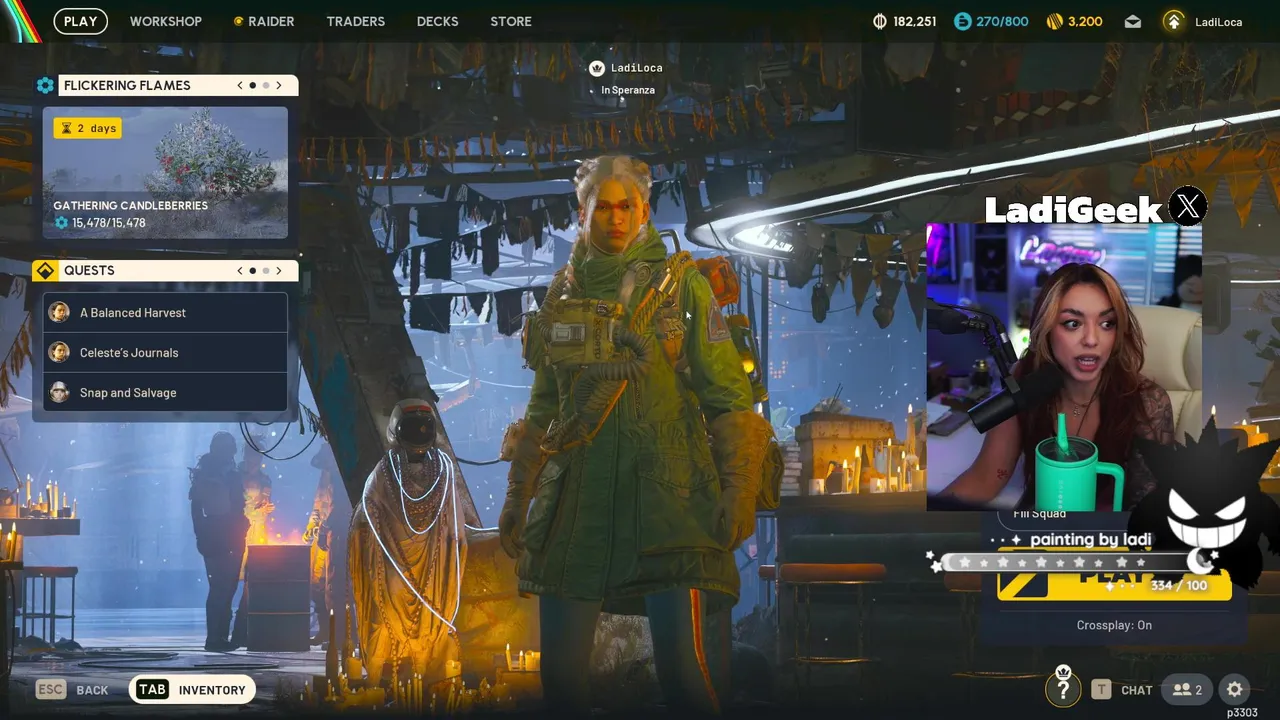Select second Flickering Flames page dot
The width and height of the screenshot is (1280, 720).
tap(265, 85)
